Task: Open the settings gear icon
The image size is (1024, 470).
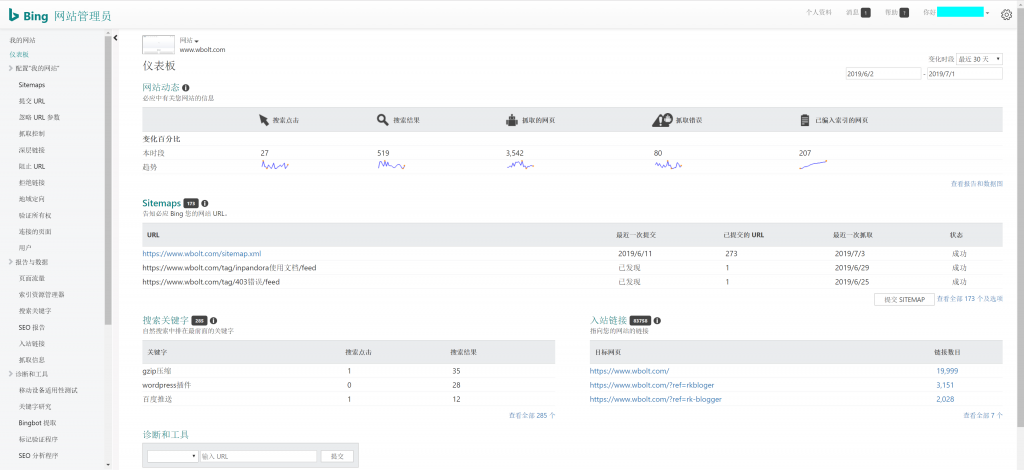Action: point(1006,14)
